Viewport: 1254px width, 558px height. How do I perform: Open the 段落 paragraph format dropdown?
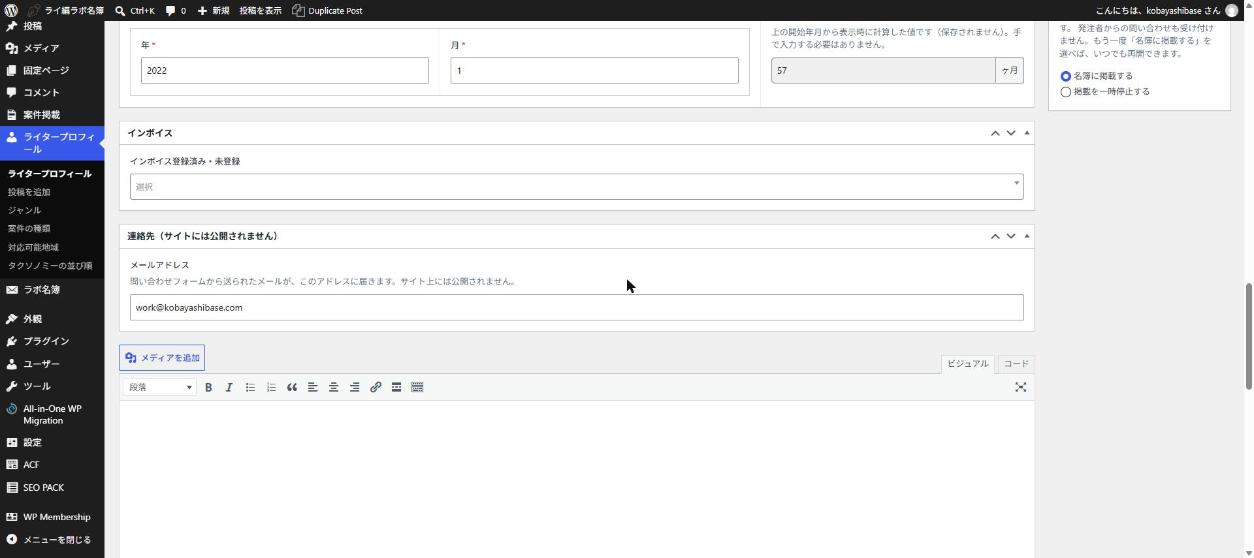159,387
